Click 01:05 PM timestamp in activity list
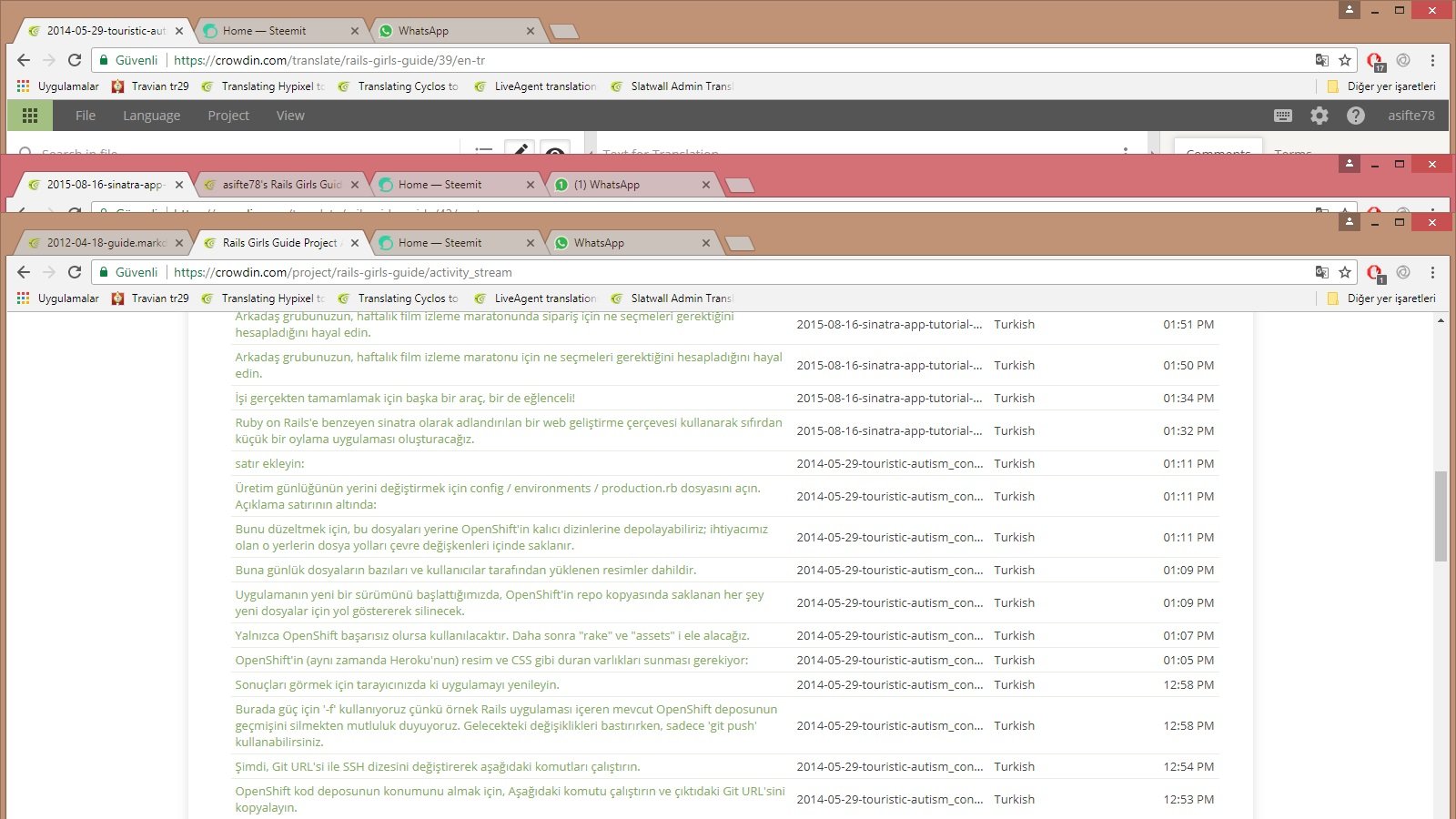 click(1188, 661)
